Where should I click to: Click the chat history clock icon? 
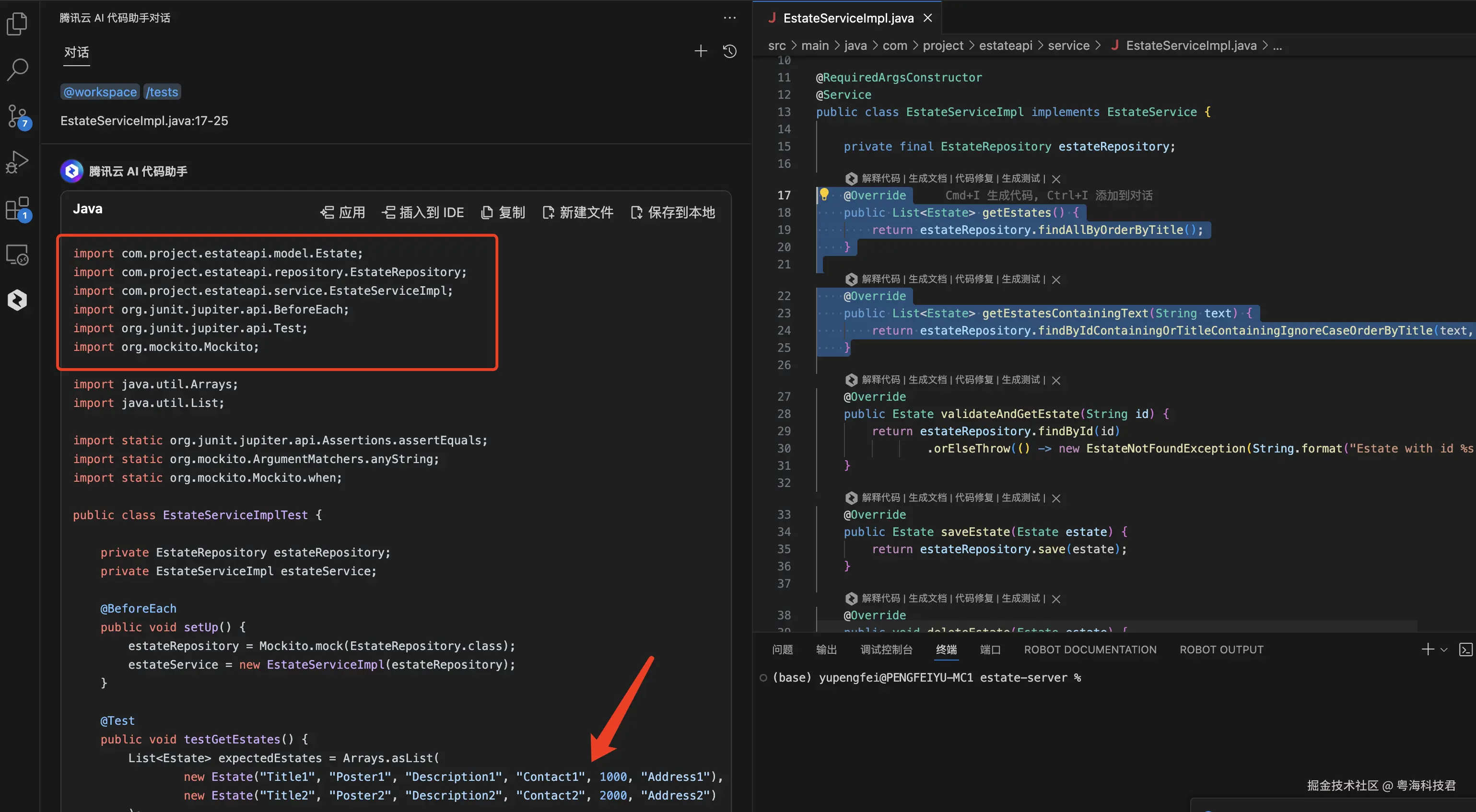(x=729, y=52)
